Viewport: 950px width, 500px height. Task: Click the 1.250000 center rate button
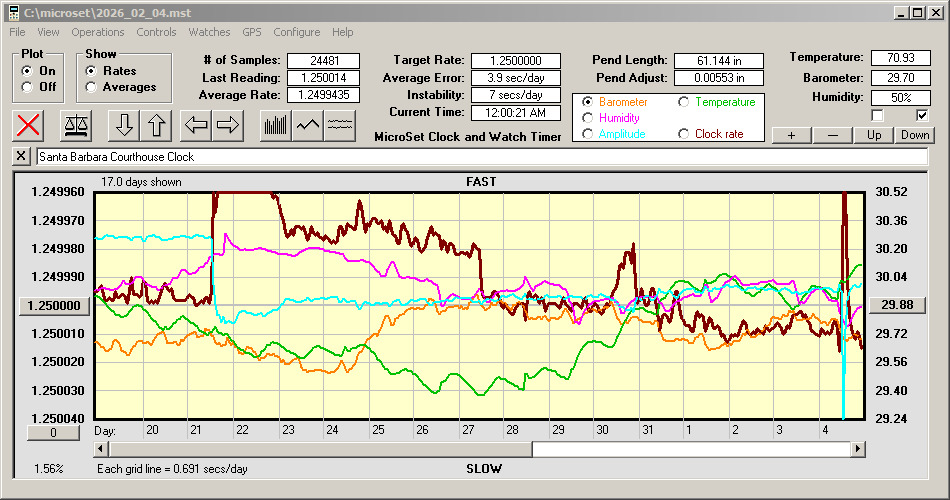coord(48,306)
